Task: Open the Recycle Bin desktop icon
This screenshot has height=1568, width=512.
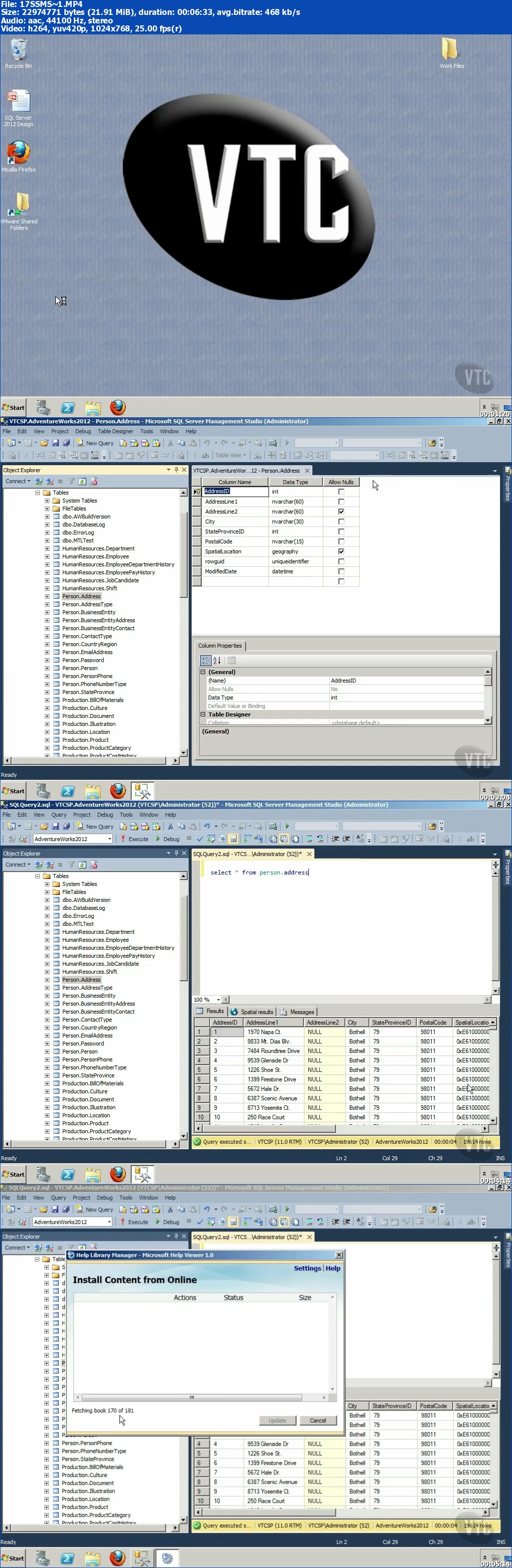Action: coord(18,53)
